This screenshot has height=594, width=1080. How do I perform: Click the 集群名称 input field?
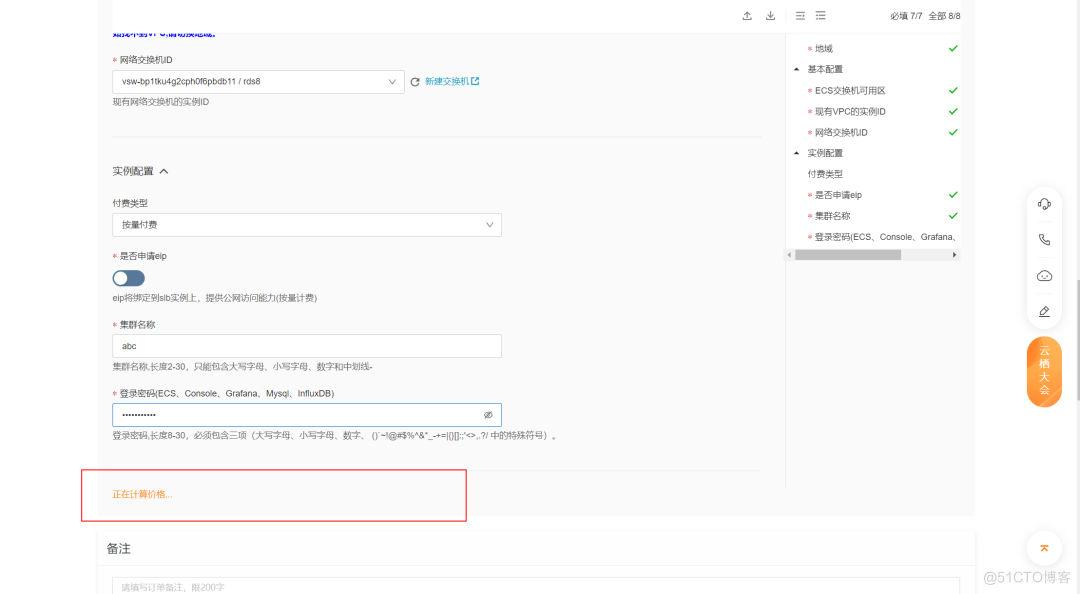(307, 346)
